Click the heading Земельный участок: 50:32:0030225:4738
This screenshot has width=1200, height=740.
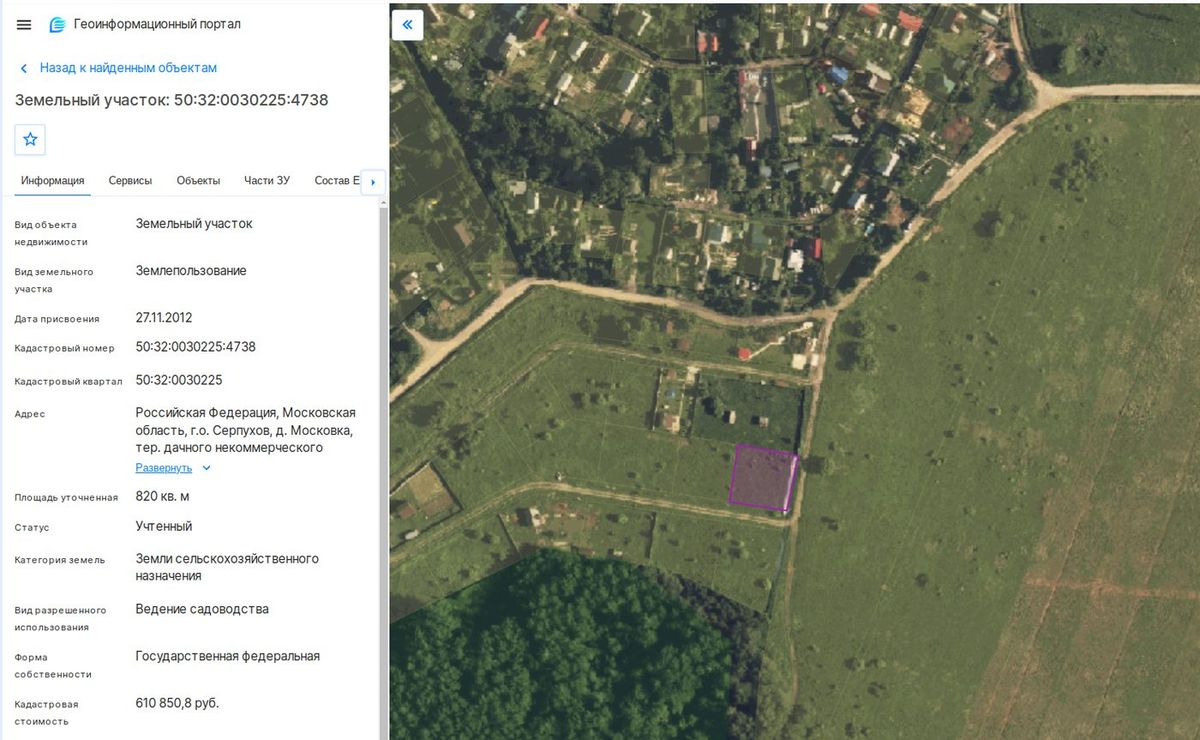(171, 100)
